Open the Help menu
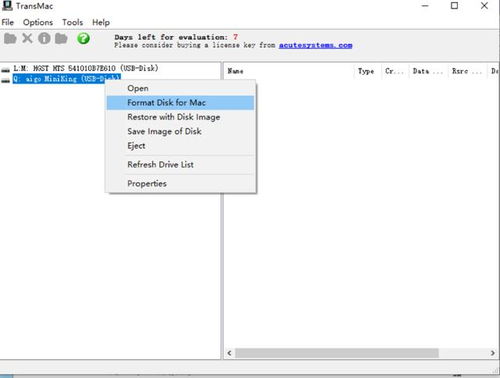This screenshot has height=378, width=500. coord(101,22)
